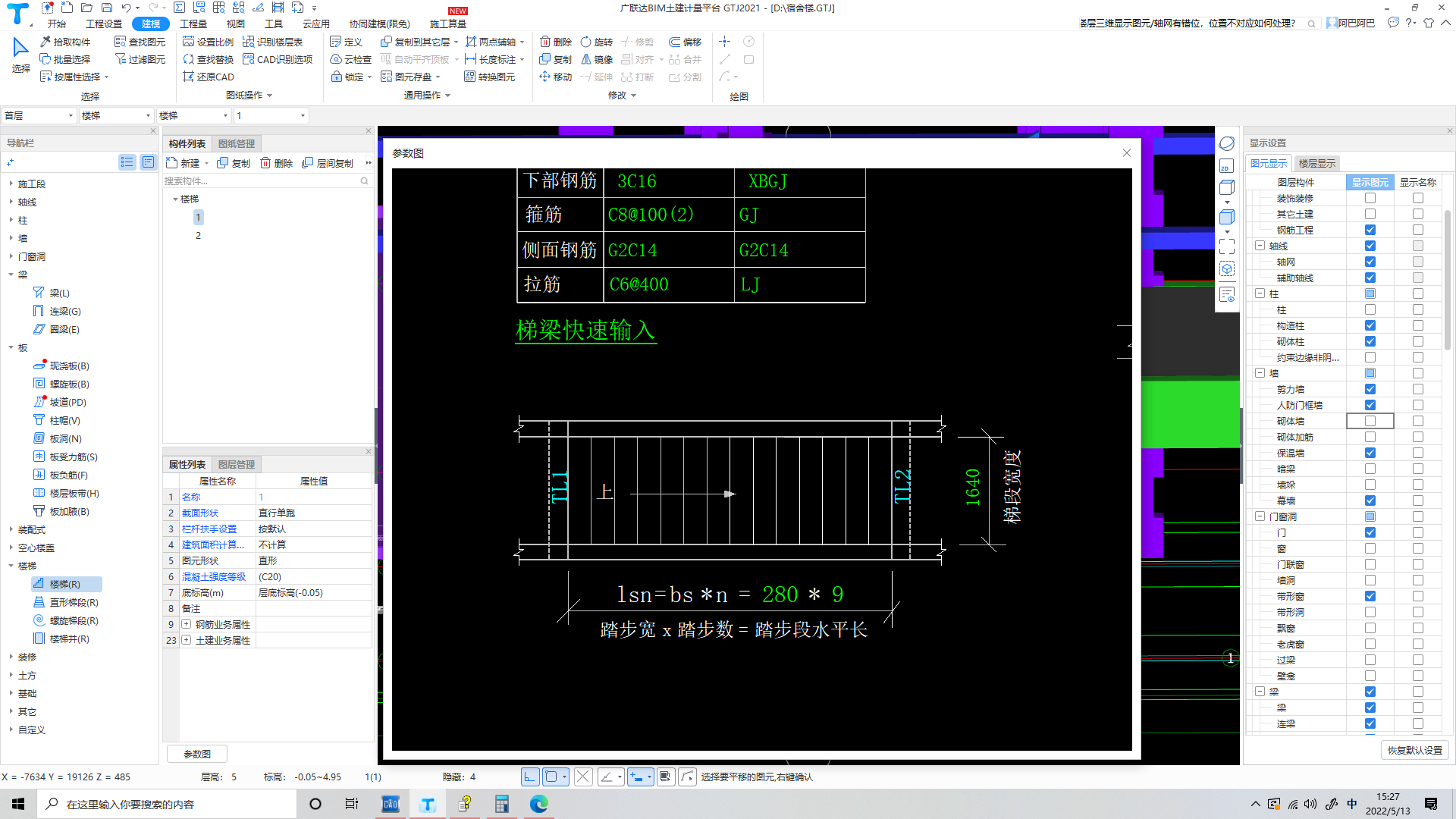
Task: Click the 恢复默认设置 button
Action: tap(1415, 750)
